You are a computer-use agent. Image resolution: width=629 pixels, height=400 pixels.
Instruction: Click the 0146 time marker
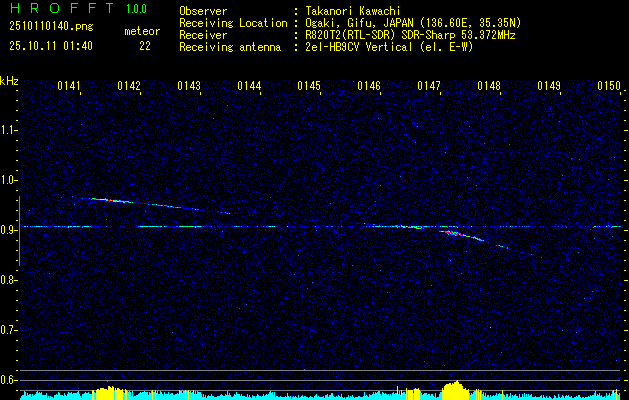(369, 86)
